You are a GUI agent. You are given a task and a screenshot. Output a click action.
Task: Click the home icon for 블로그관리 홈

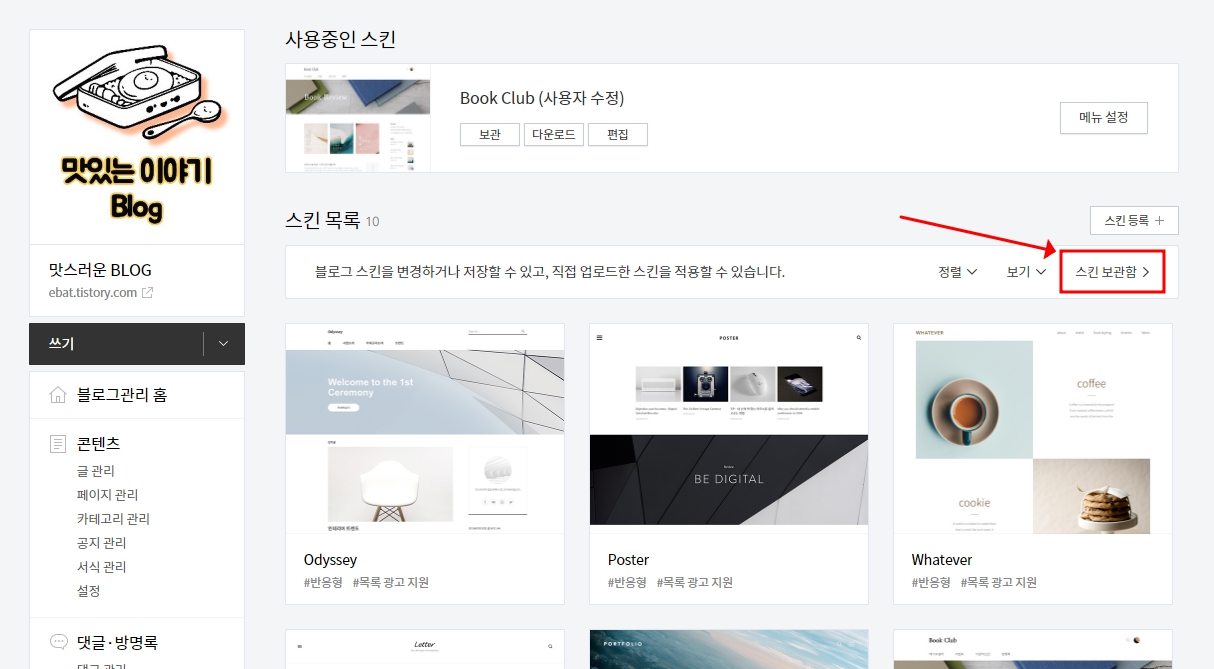pos(59,395)
